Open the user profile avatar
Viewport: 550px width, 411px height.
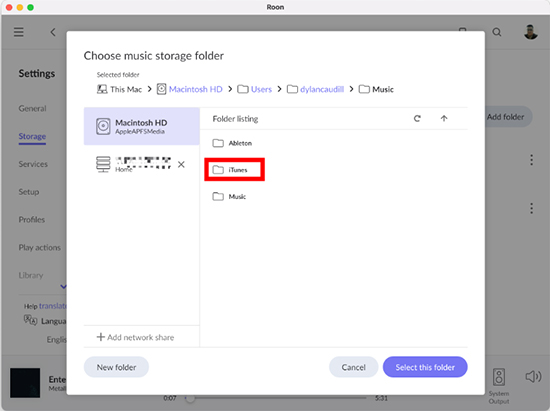[x=530, y=32]
